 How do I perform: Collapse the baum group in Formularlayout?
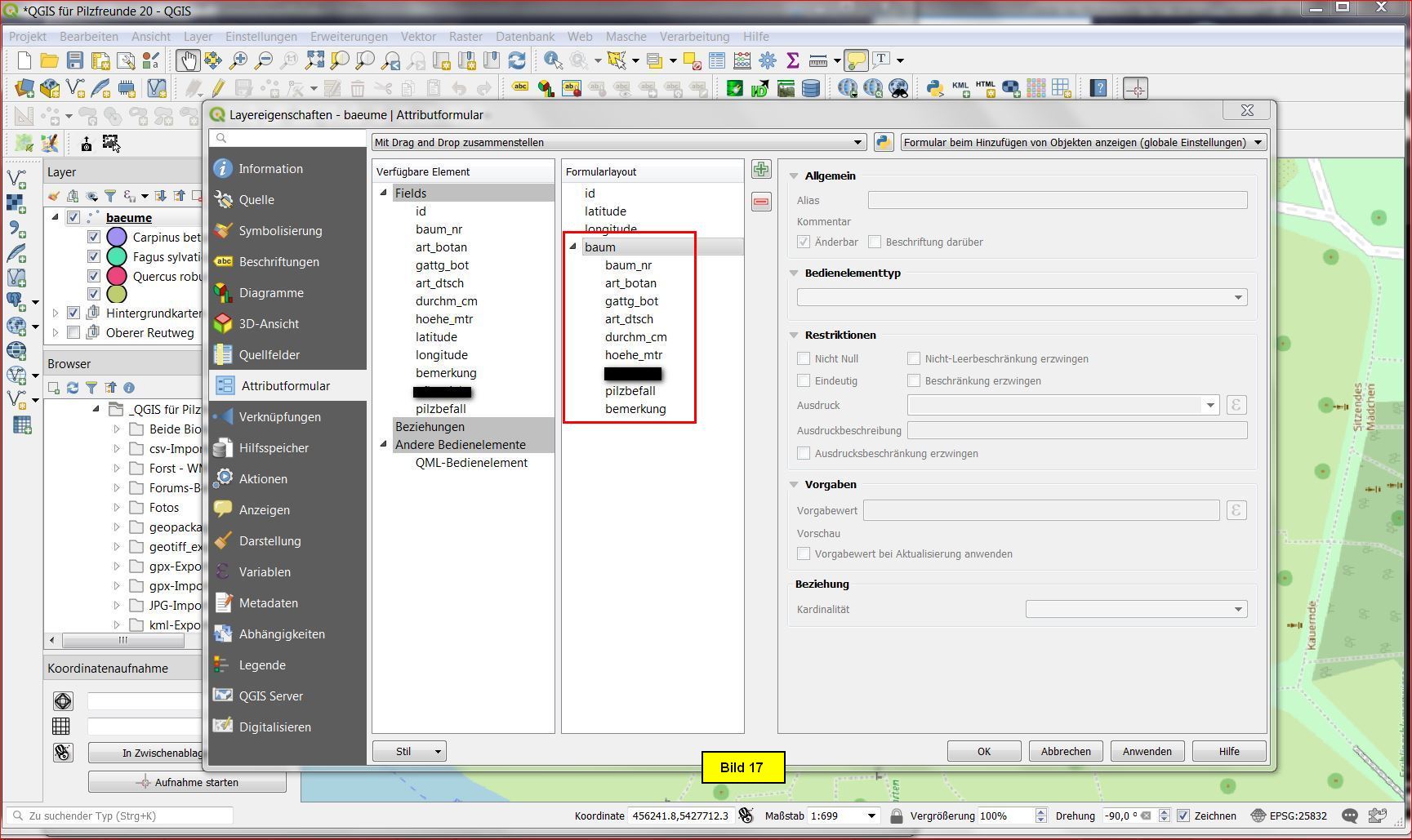click(572, 247)
